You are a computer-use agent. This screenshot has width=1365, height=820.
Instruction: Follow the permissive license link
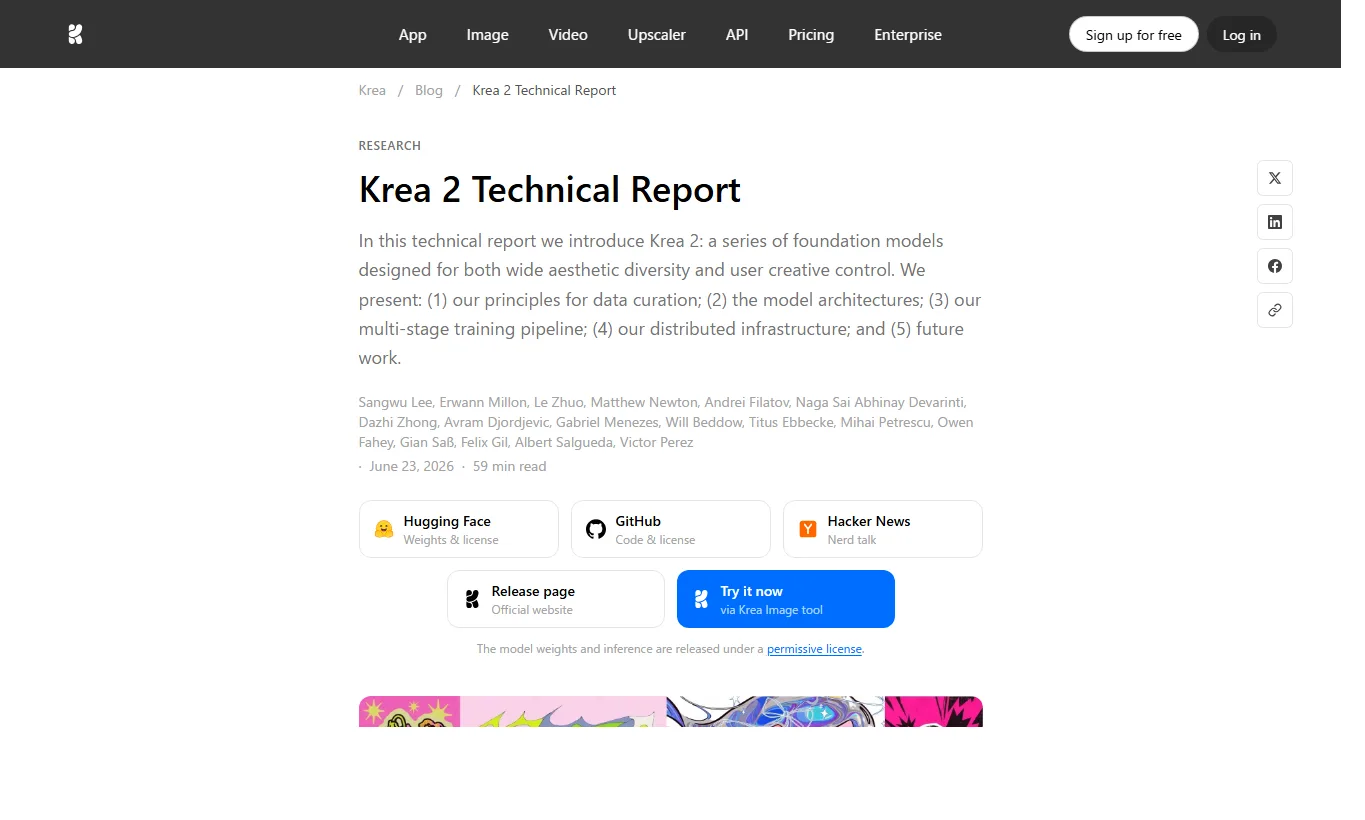(814, 649)
